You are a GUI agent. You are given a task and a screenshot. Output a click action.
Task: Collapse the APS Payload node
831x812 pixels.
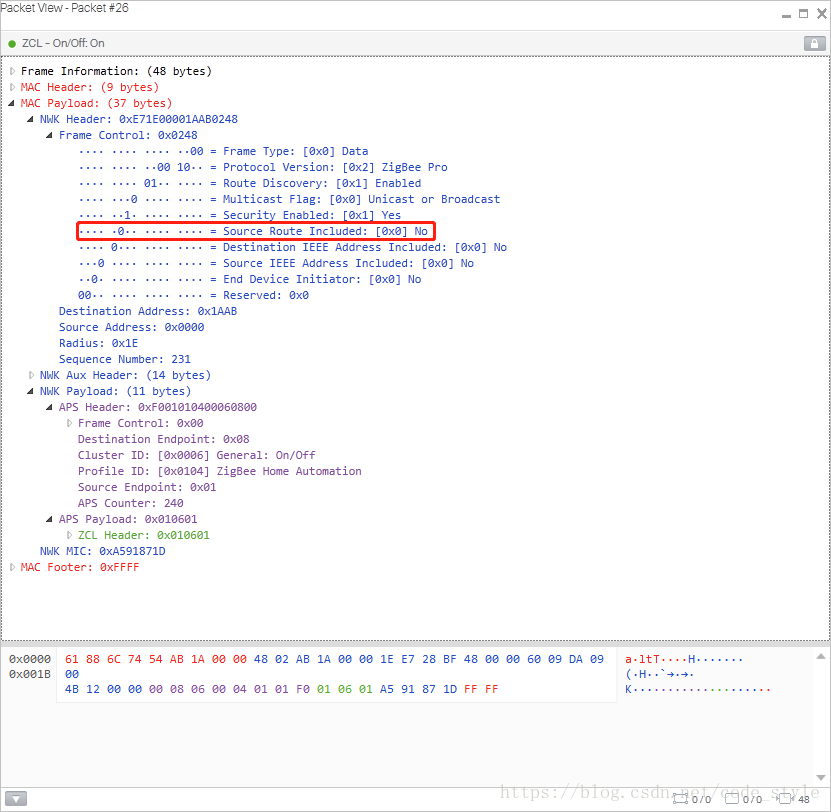pyautogui.click(x=50, y=519)
